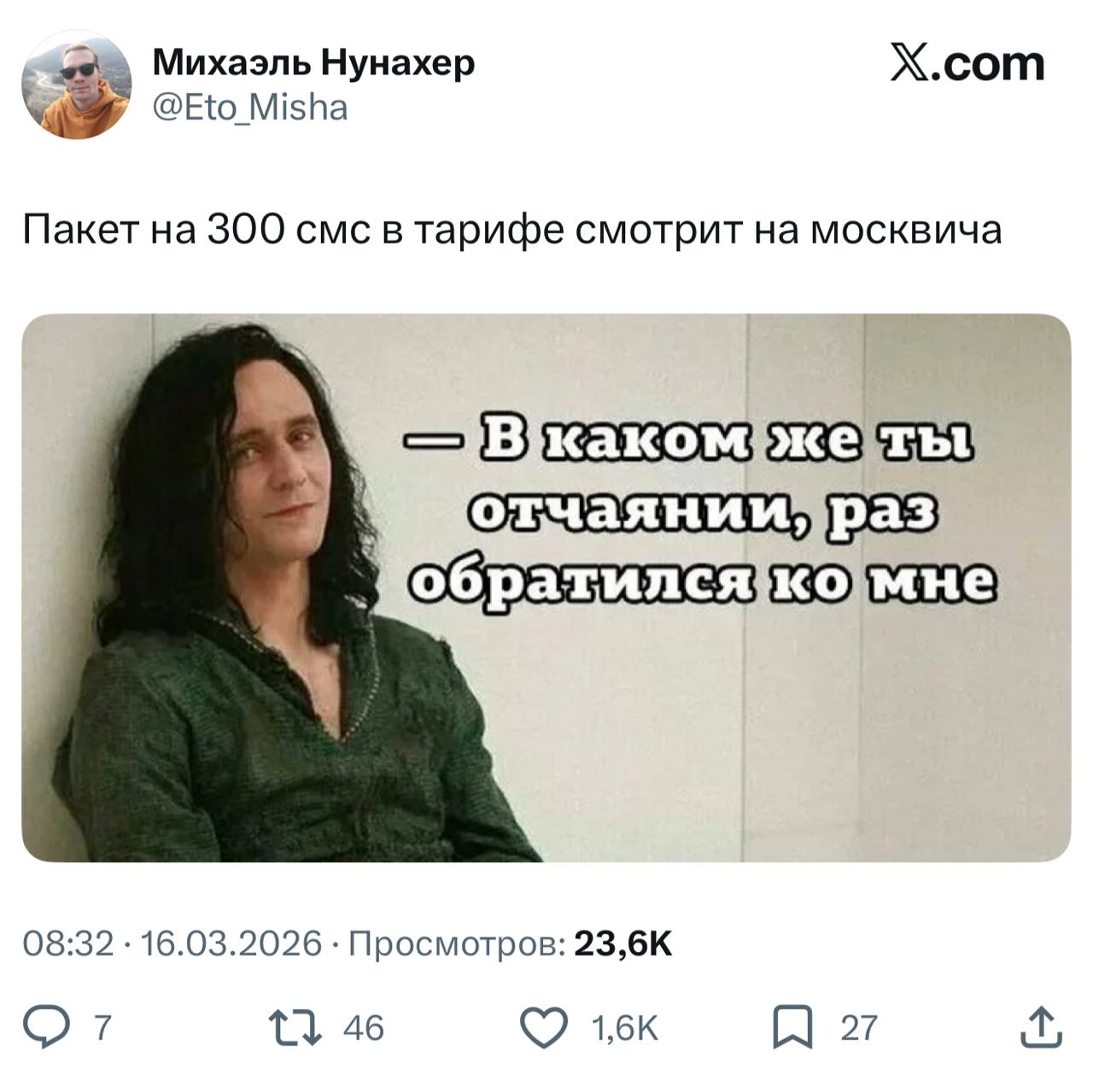Image resolution: width=1093 pixels, height=1092 pixels.
Task: Open the @Eto_Misha handle link
Action: pyautogui.click(x=250, y=108)
